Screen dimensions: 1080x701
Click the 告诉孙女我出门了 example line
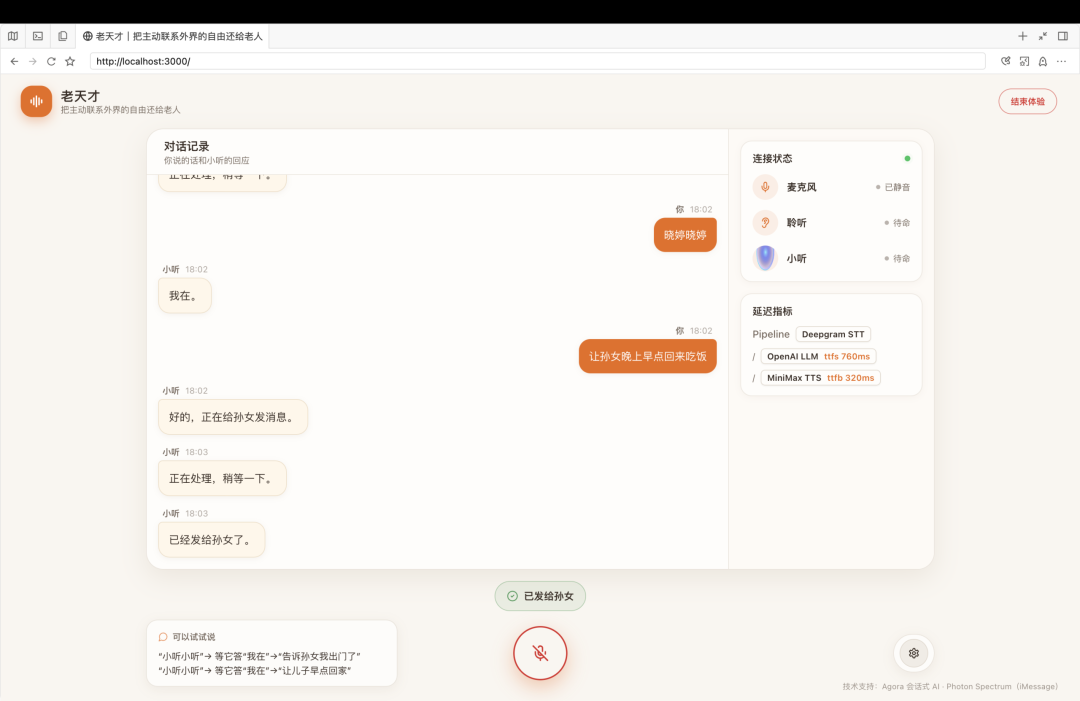point(259,656)
